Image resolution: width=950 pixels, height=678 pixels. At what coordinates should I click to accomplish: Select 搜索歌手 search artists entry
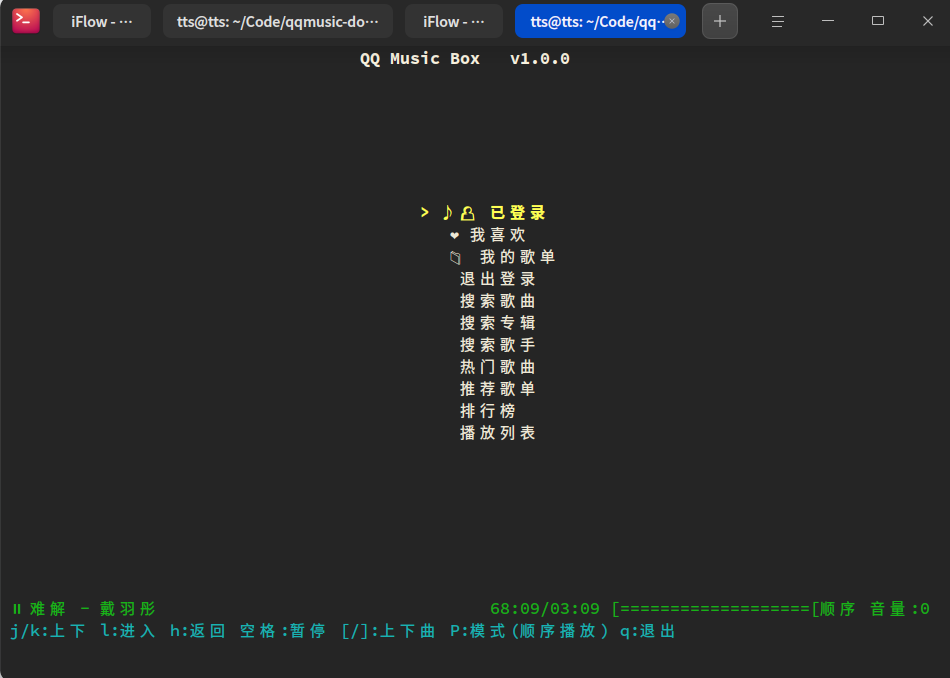[x=497, y=345]
